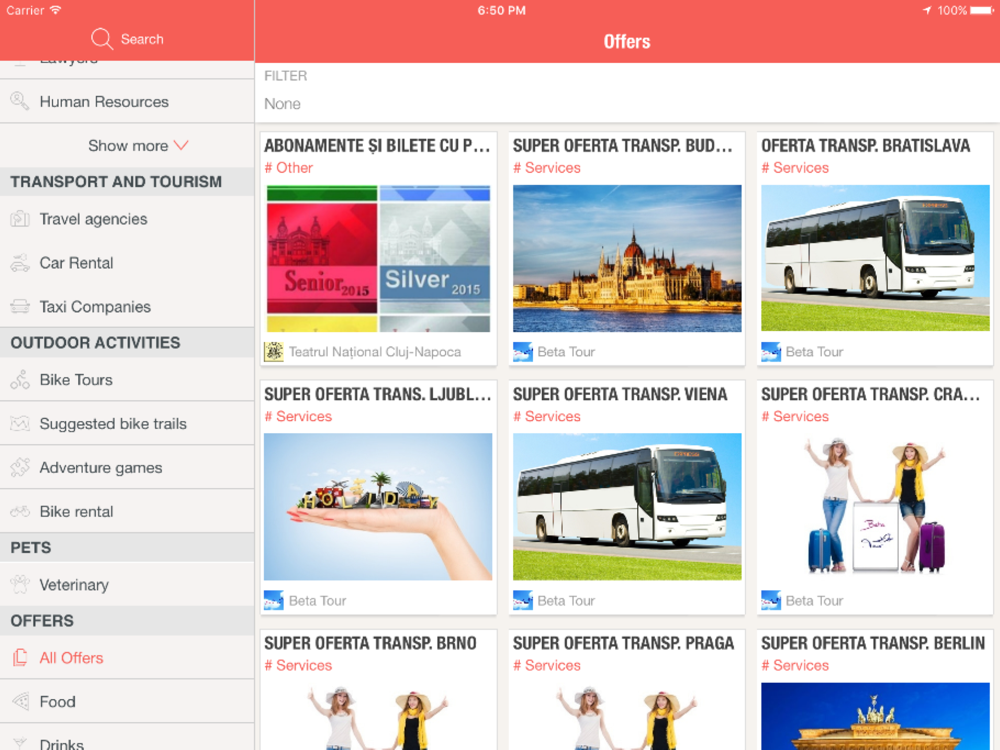Click '# Services' tag on Budapest card
Viewport: 1000px width, 750px height.
[x=547, y=168]
